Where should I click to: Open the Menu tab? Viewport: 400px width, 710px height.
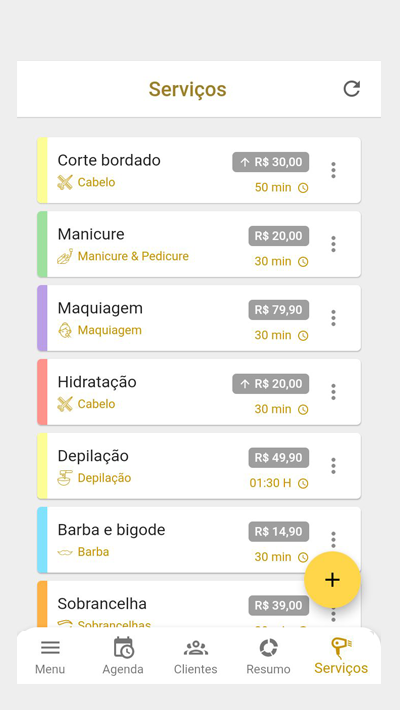50,656
